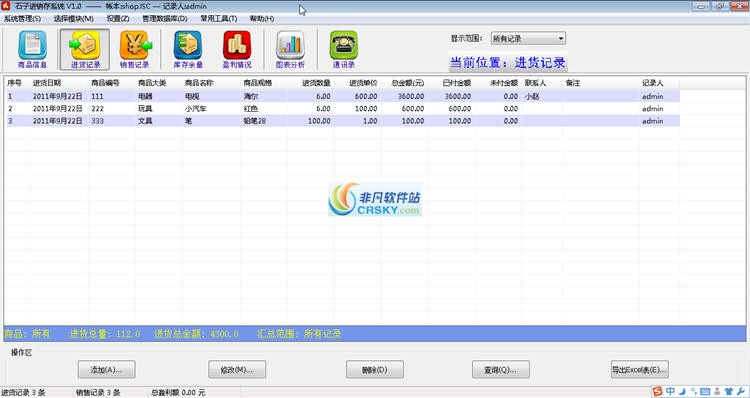Open the 管理数据库(D) menu

[x=165, y=19]
